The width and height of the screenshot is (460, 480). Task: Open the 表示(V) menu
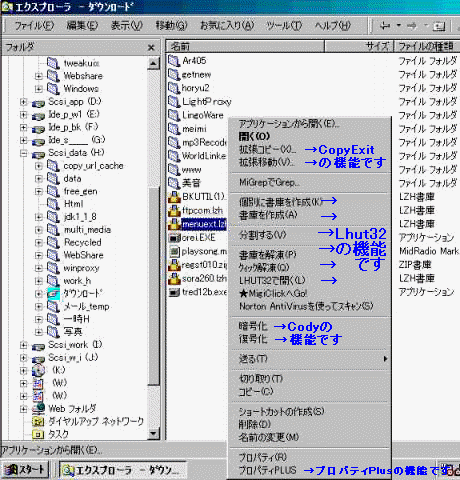point(126,26)
